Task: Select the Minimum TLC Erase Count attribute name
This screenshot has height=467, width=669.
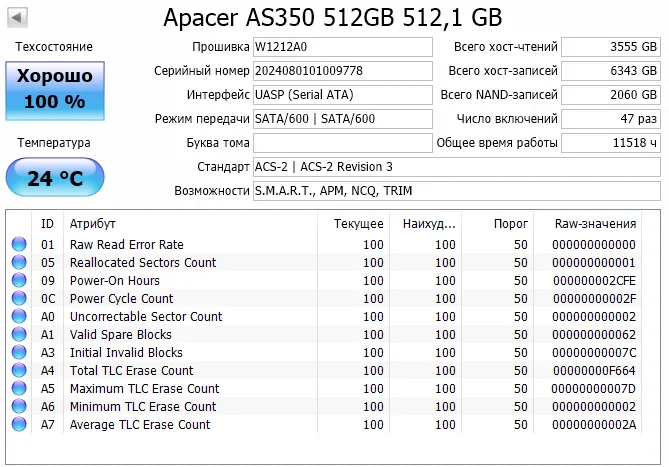Action: click(143, 406)
